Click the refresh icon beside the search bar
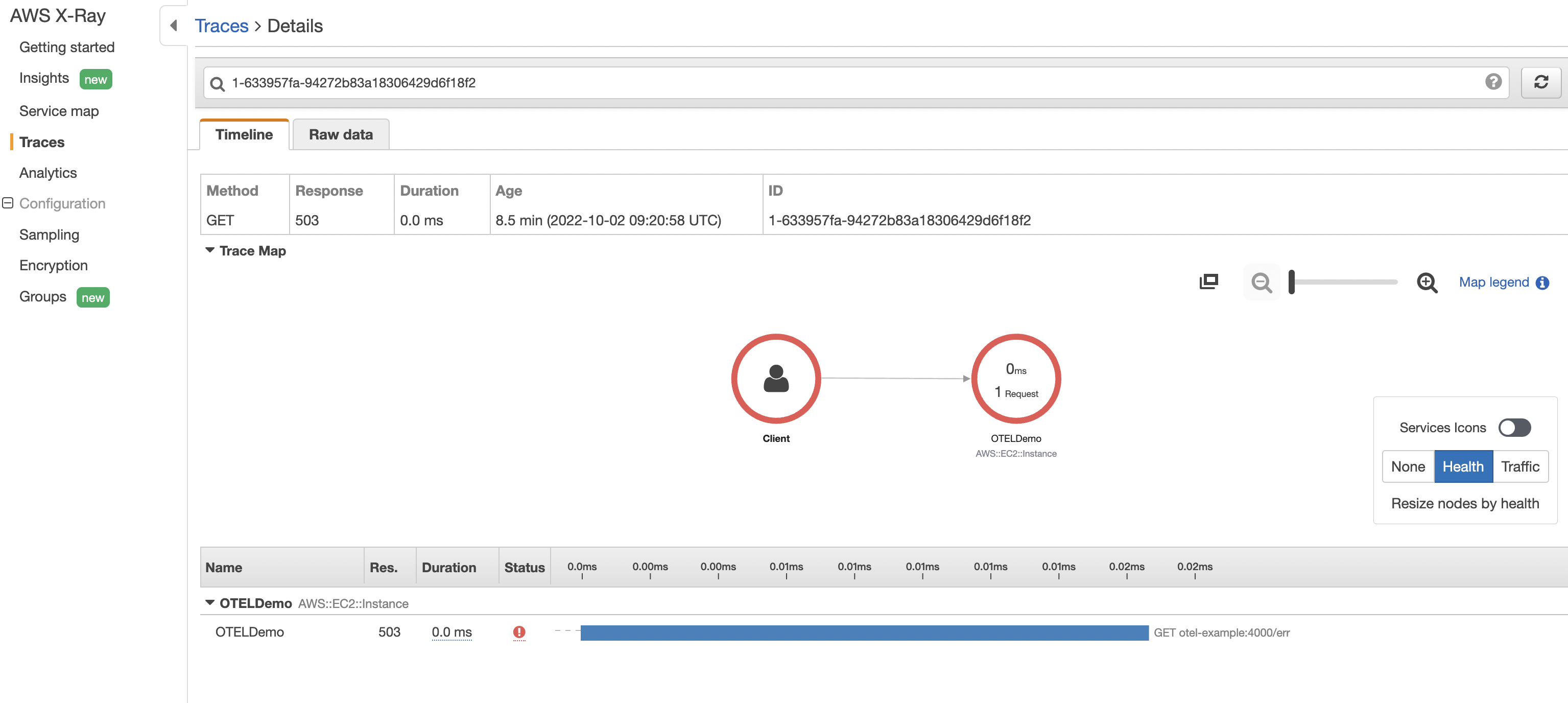The width and height of the screenshot is (1568, 703). (x=1541, y=82)
